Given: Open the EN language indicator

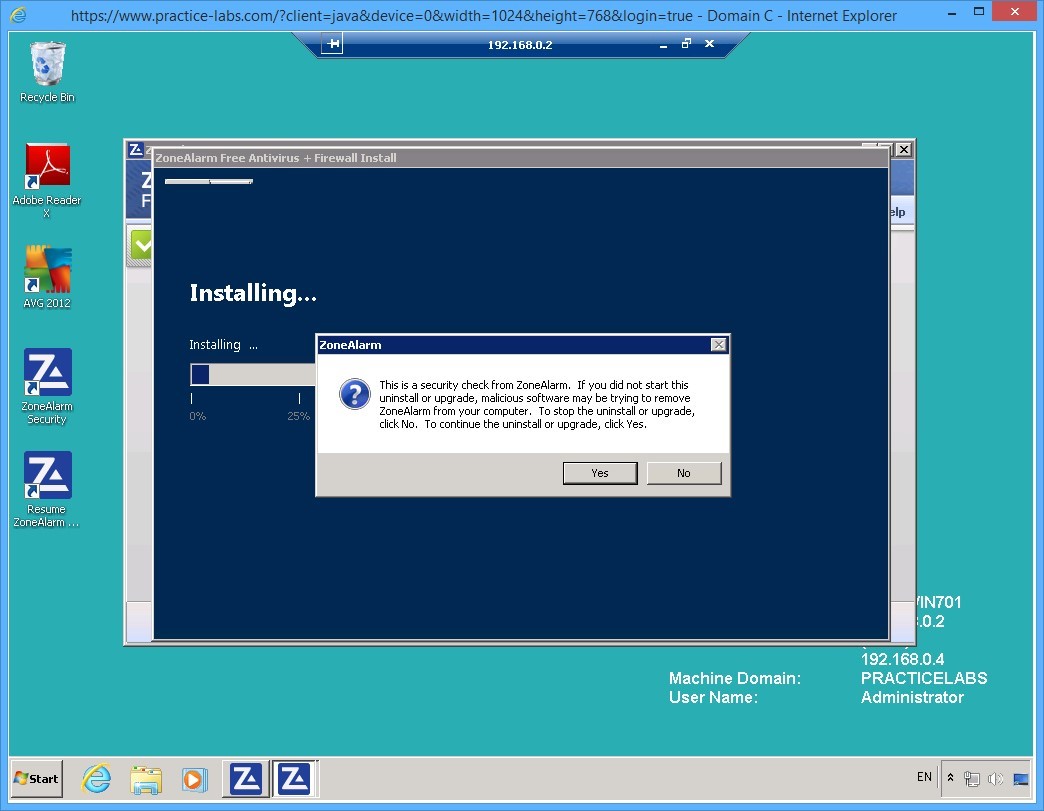Looking at the screenshot, I should pyautogui.click(x=923, y=777).
